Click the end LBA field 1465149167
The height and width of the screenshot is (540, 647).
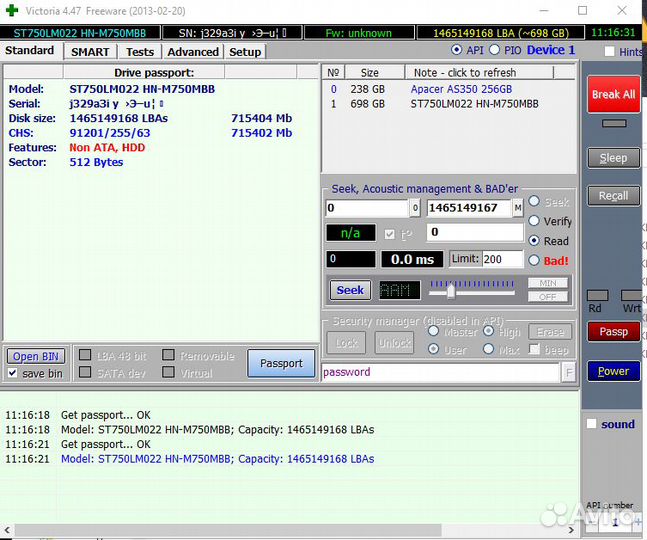coord(468,208)
